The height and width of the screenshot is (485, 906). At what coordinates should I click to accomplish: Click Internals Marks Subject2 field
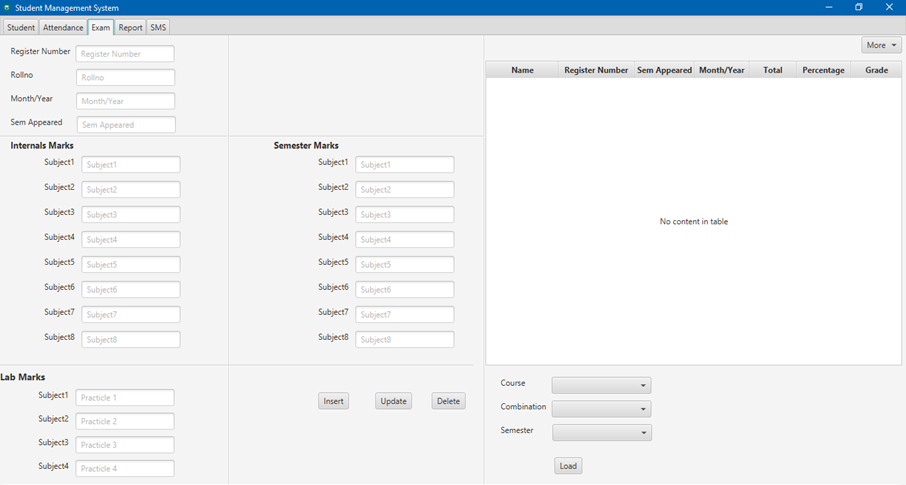click(x=131, y=190)
